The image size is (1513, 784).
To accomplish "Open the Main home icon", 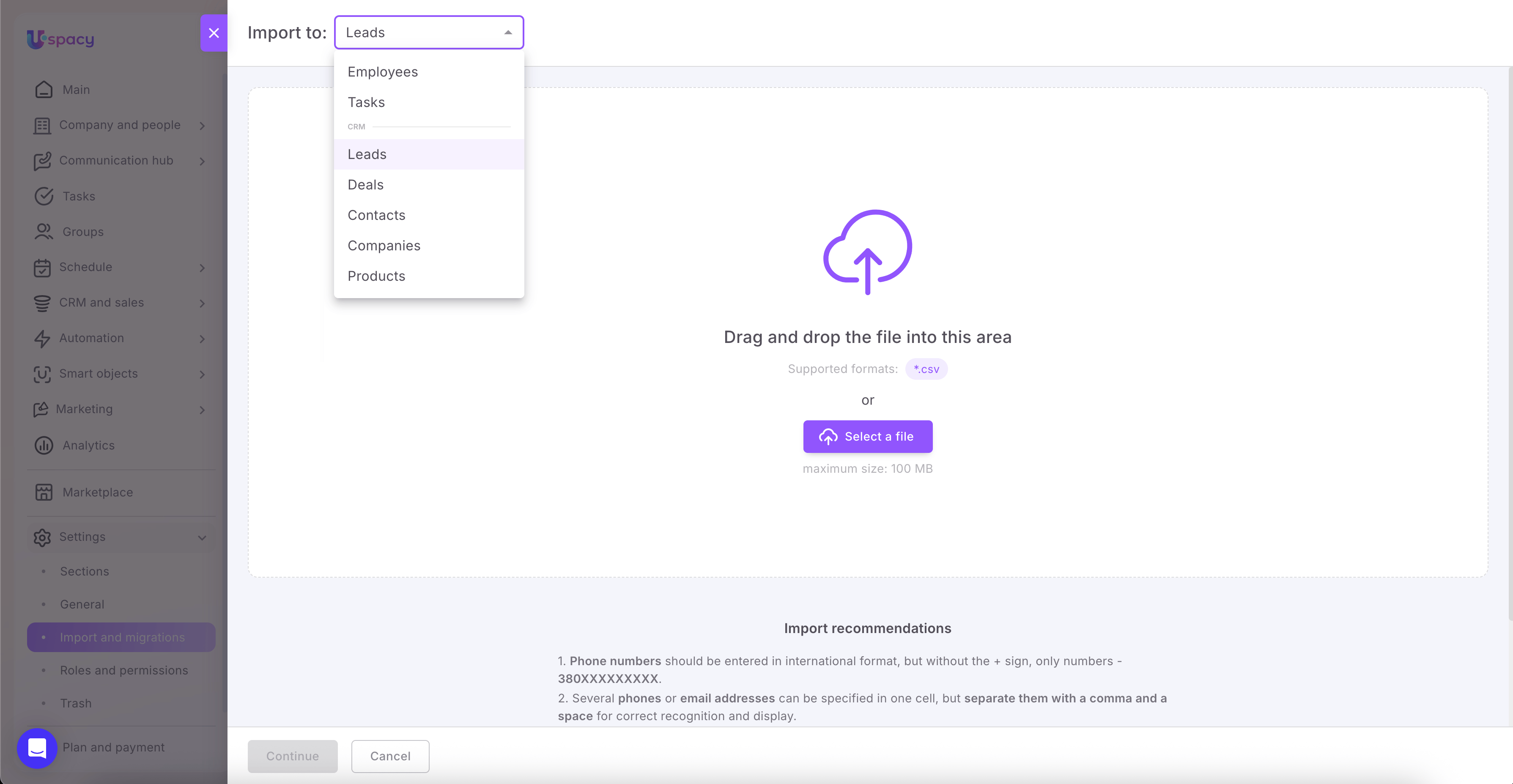I will click(44, 89).
